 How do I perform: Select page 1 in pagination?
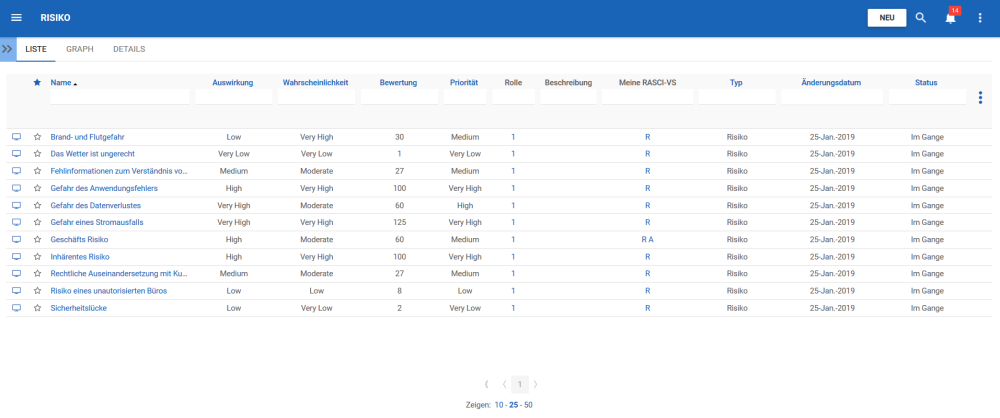(x=520, y=384)
